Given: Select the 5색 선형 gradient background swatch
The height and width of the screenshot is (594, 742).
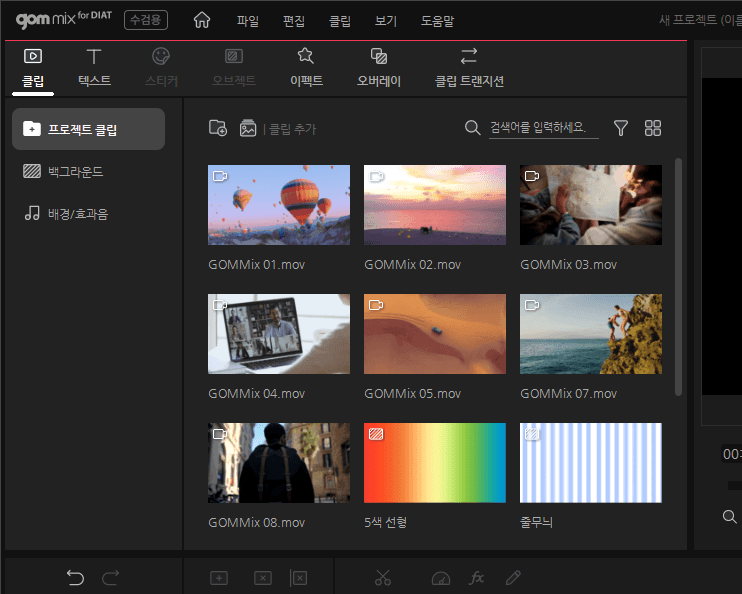Looking at the screenshot, I should [435, 463].
